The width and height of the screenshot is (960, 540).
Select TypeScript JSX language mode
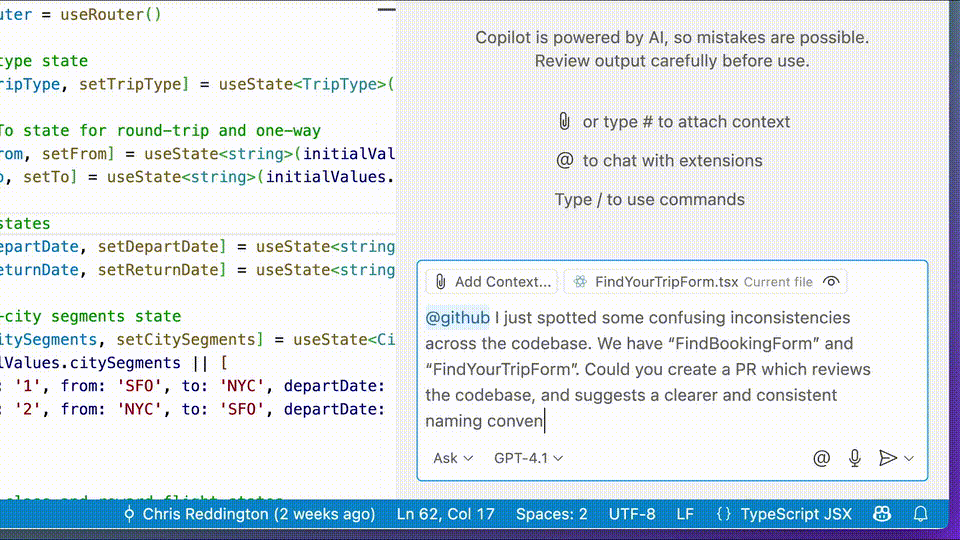(796, 514)
